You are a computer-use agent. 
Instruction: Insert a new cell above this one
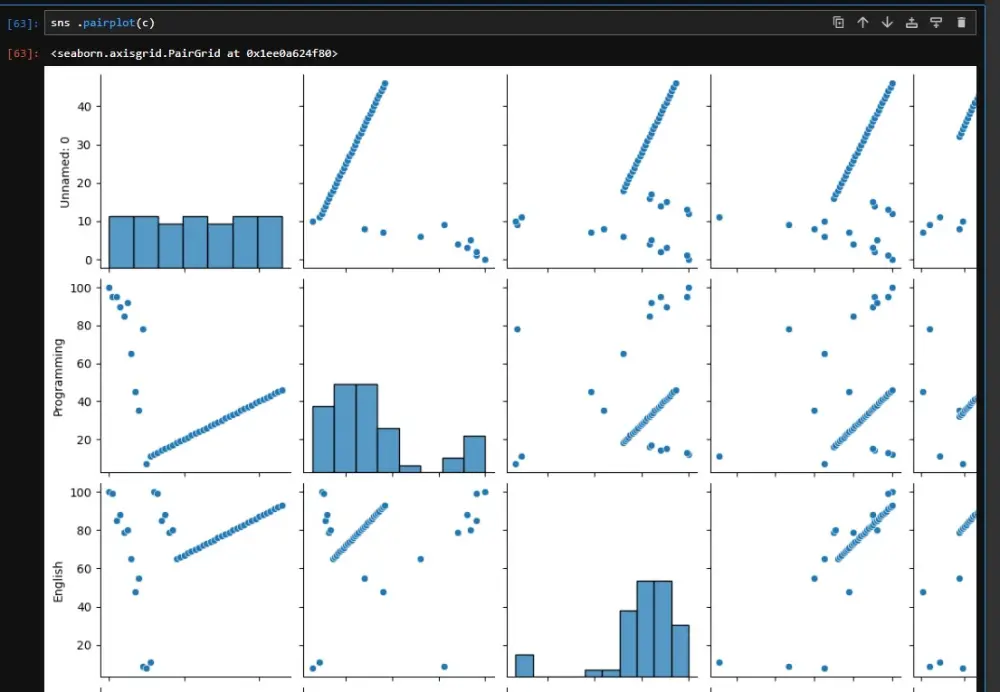click(912, 22)
